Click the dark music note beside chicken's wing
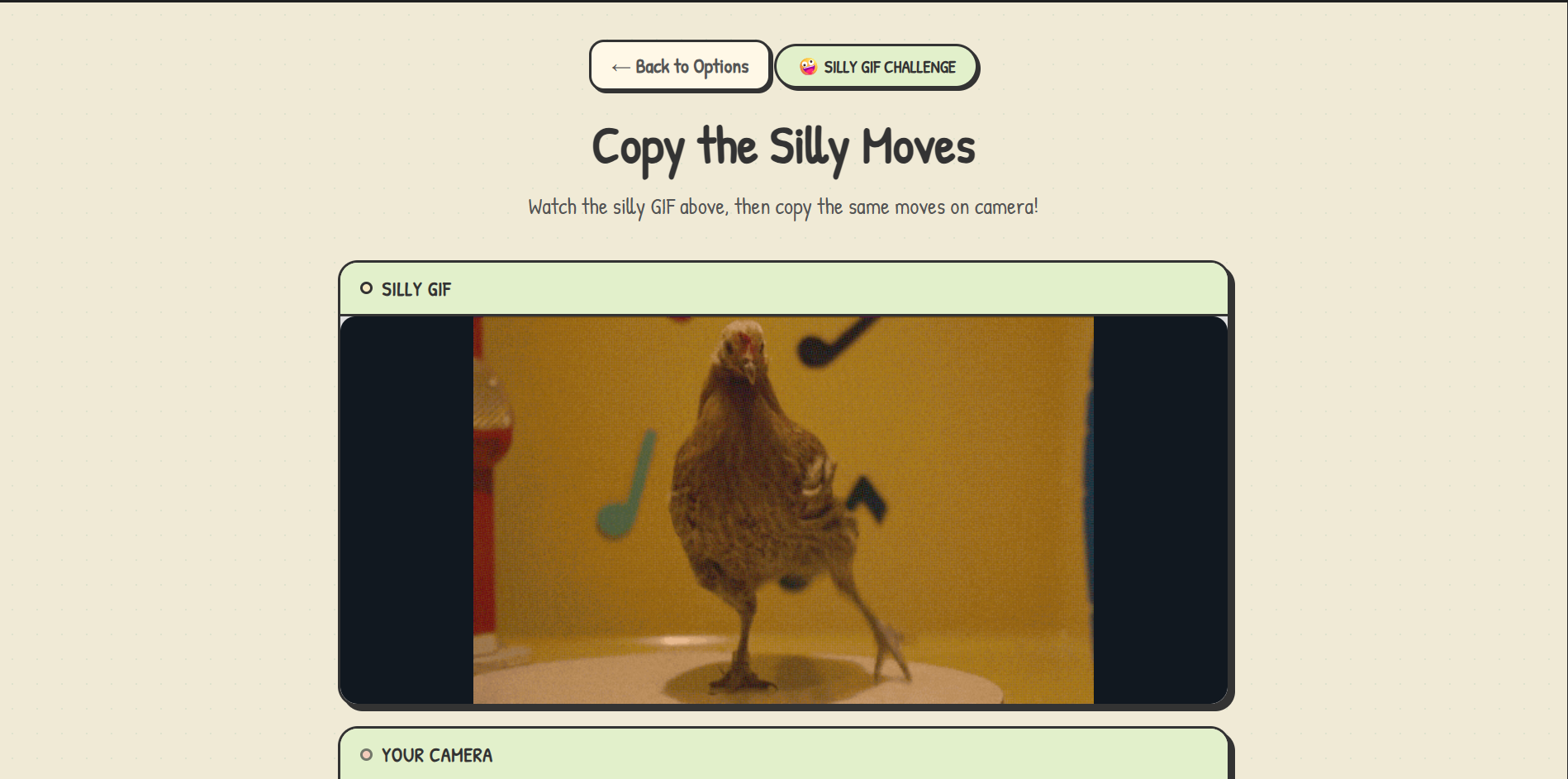 point(866,498)
